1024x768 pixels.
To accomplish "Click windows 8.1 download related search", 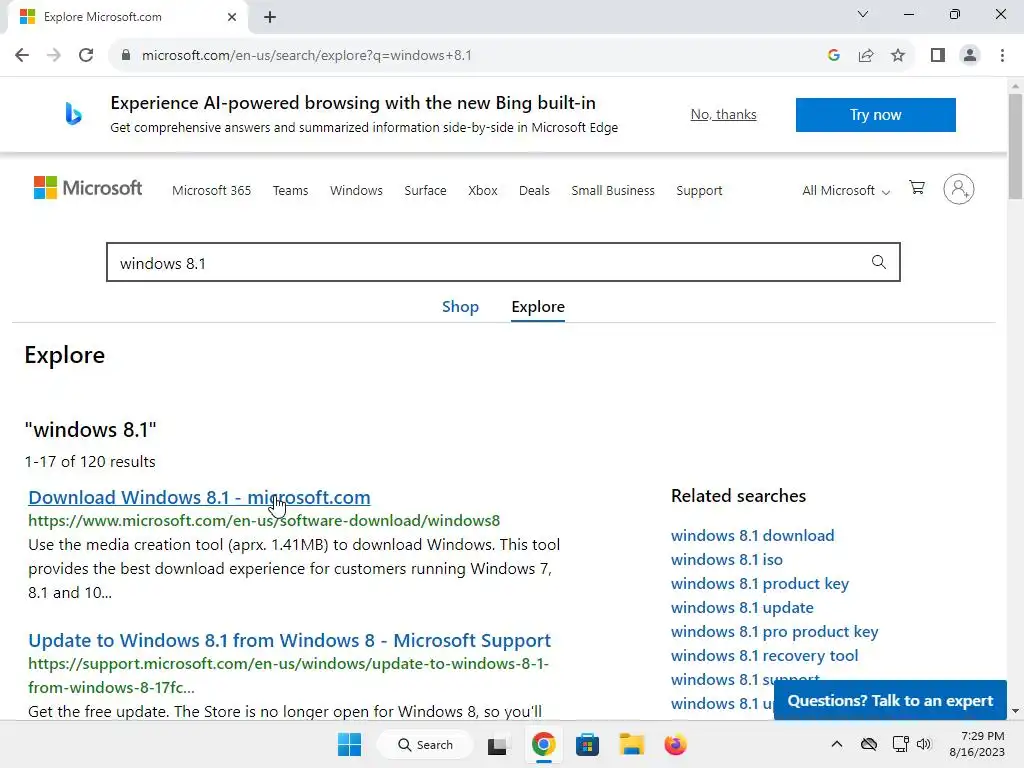I will coord(752,536).
